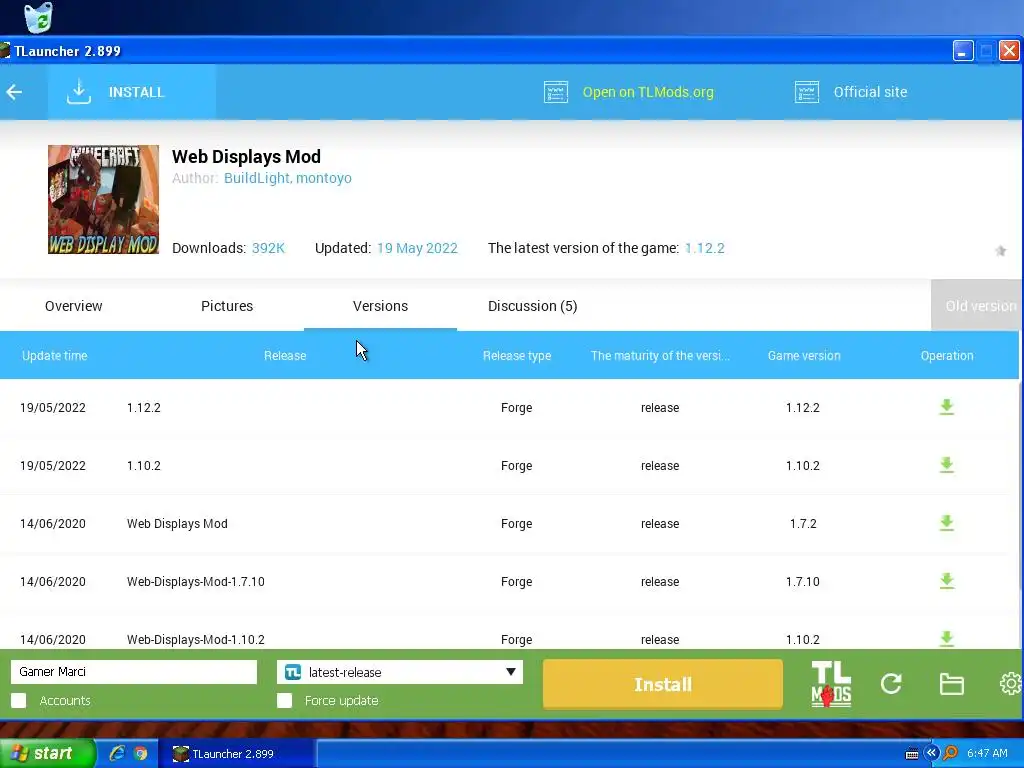The height and width of the screenshot is (768, 1024).
Task: Click the first row's 19/05/2022 date cell
Action: coord(53,408)
